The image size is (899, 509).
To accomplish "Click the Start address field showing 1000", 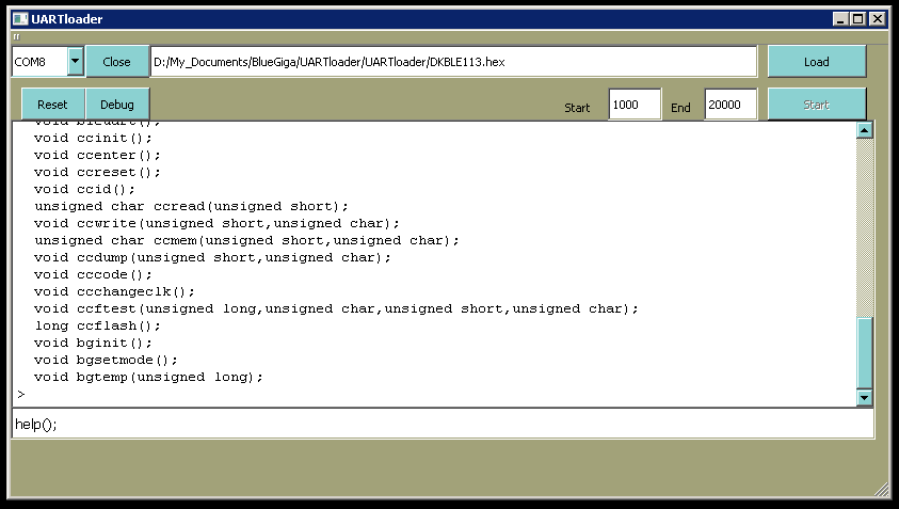I will [x=635, y=104].
